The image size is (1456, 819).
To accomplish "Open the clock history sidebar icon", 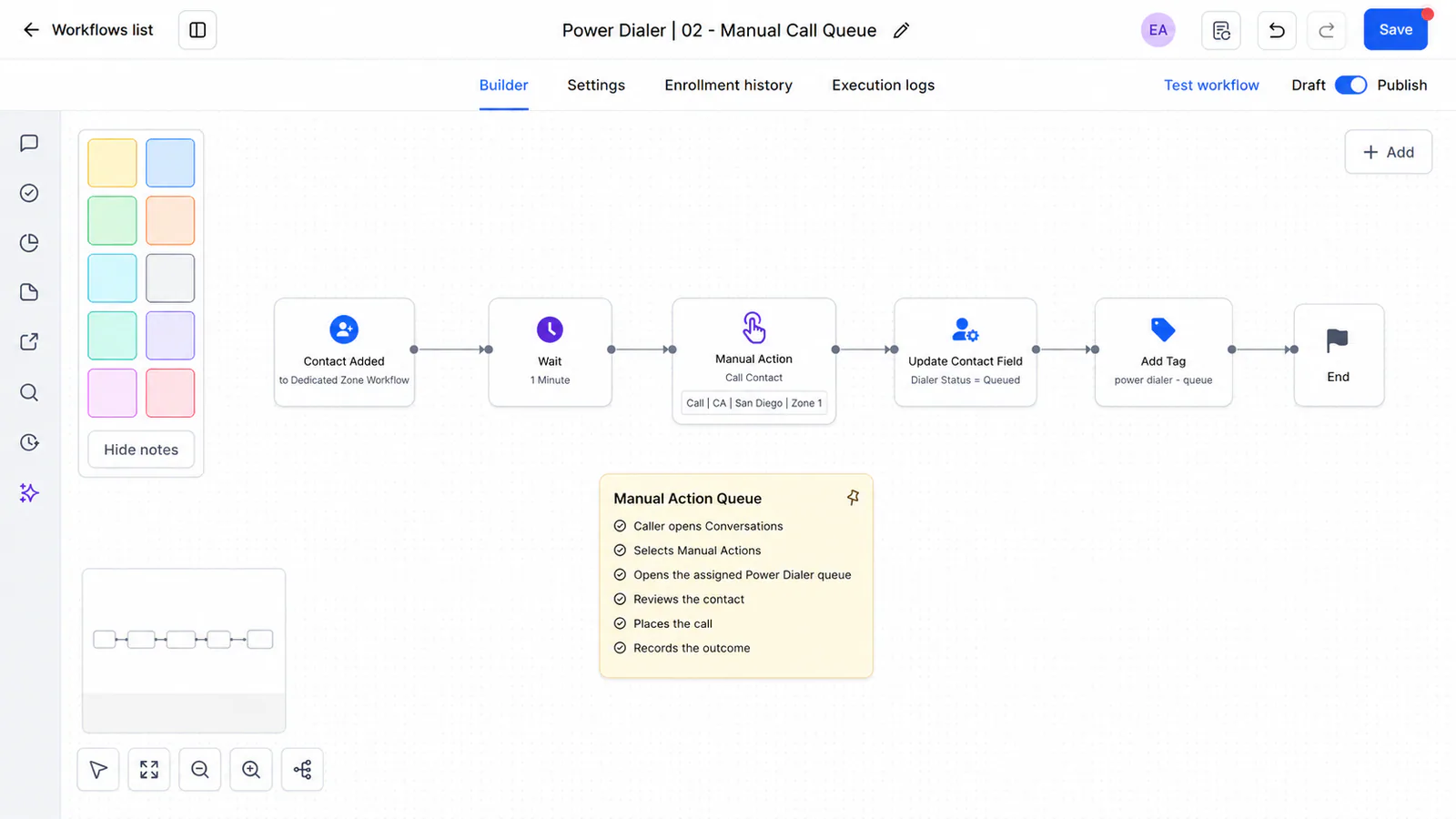I will [29, 442].
